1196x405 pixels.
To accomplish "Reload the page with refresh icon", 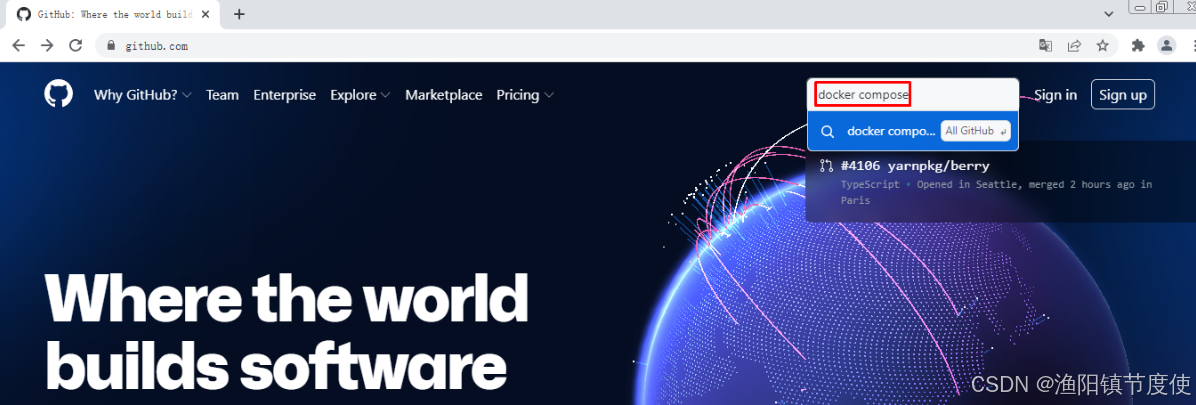I will pos(76,46).
